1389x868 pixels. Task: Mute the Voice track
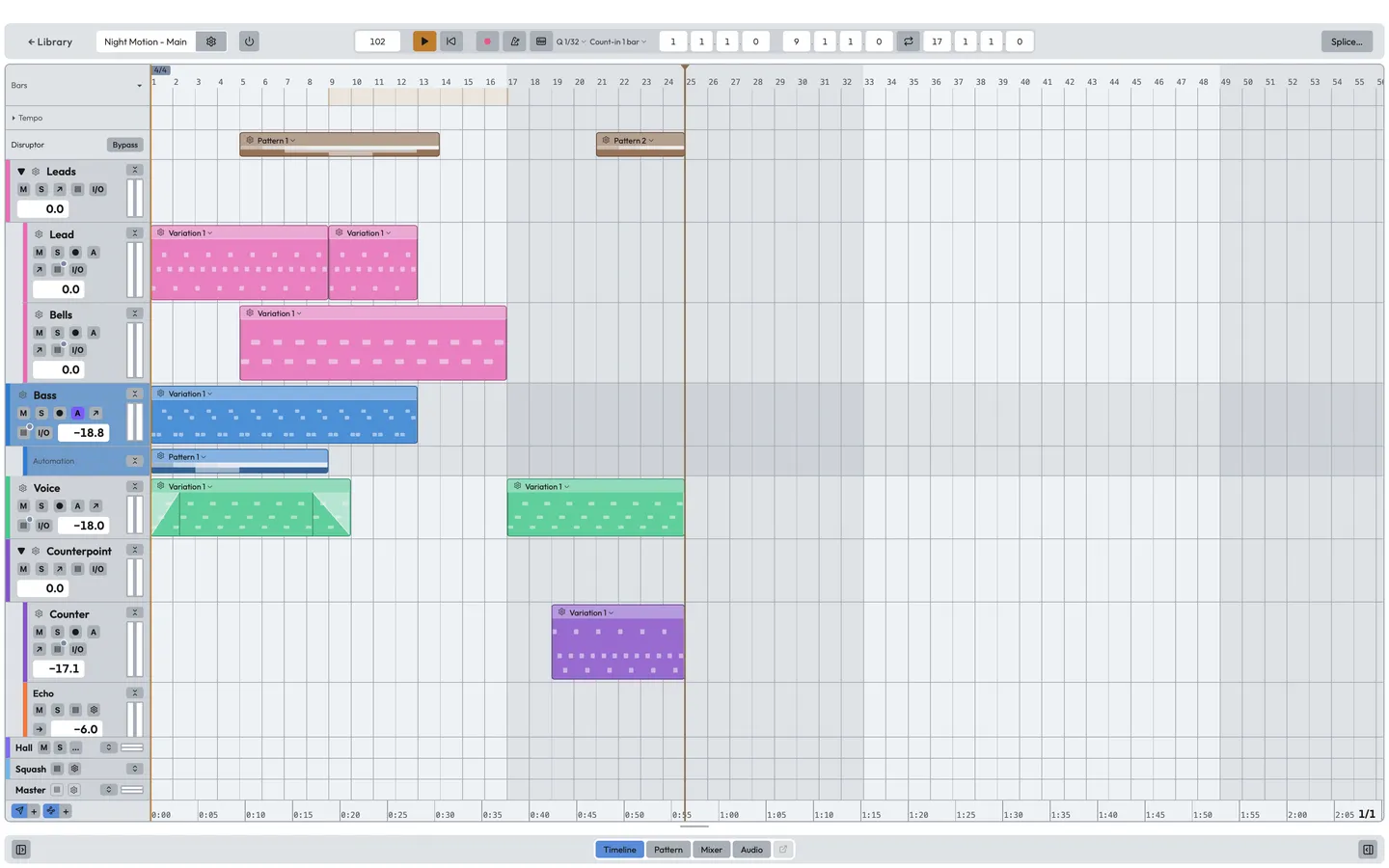23,505
